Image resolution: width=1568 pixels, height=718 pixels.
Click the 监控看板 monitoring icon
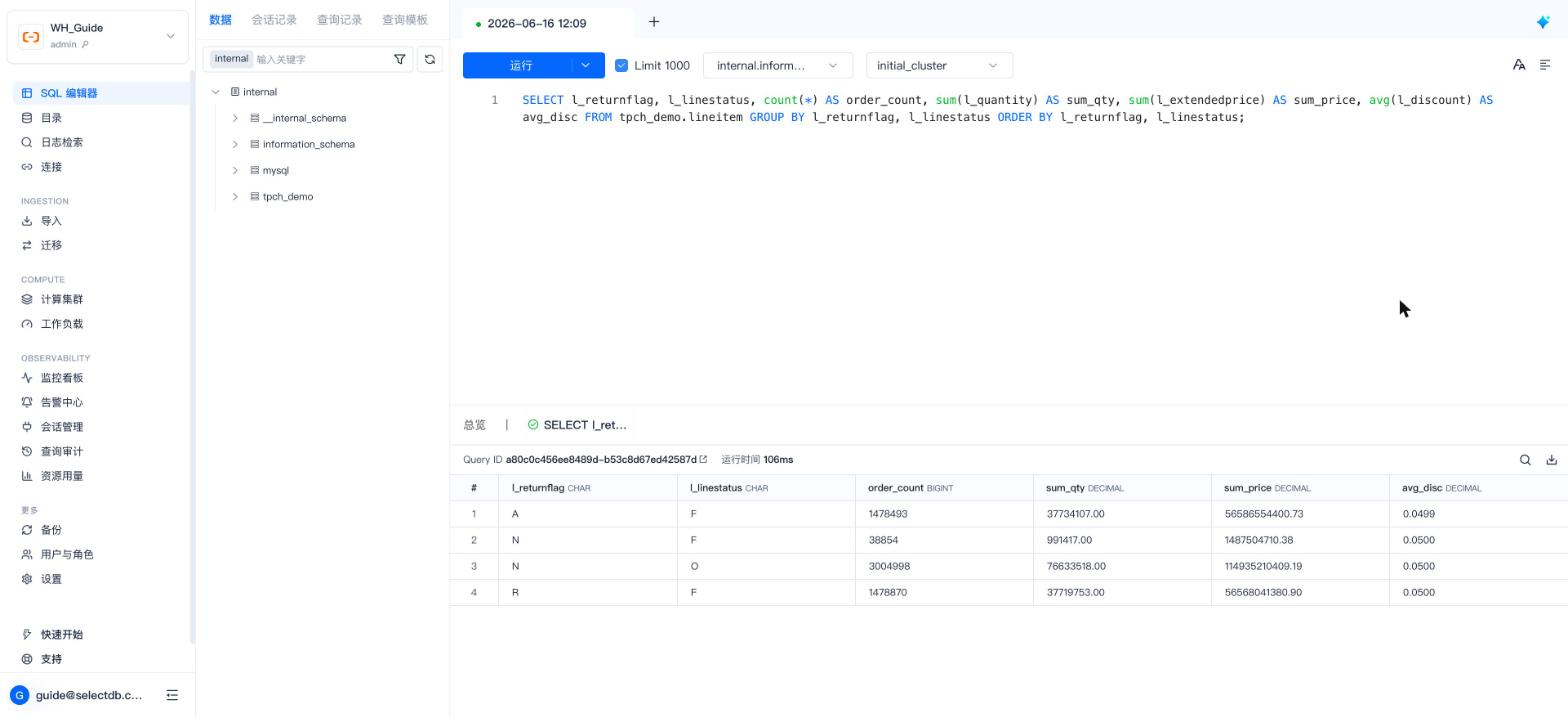click(x=27, y=378)
